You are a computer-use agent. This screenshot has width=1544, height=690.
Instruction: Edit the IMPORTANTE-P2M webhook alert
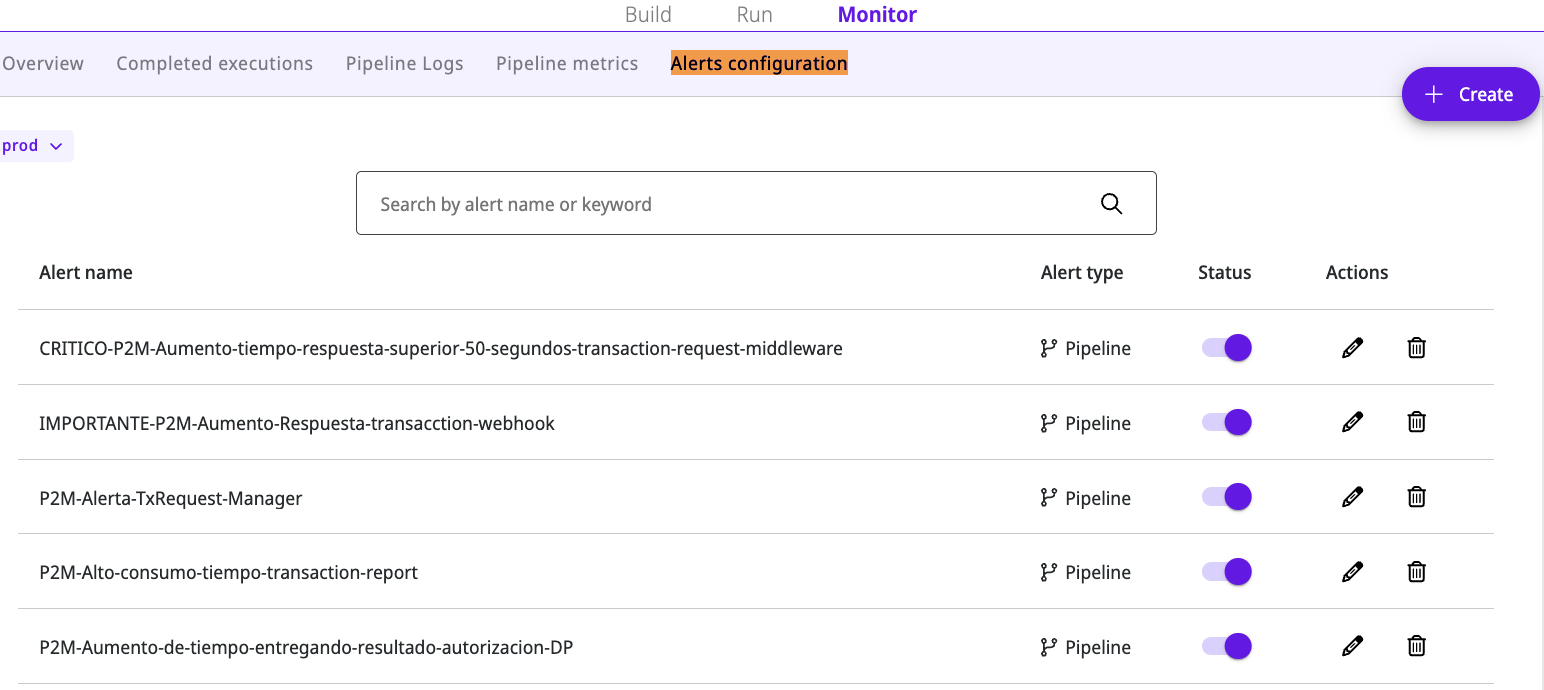coord(1352,422)
